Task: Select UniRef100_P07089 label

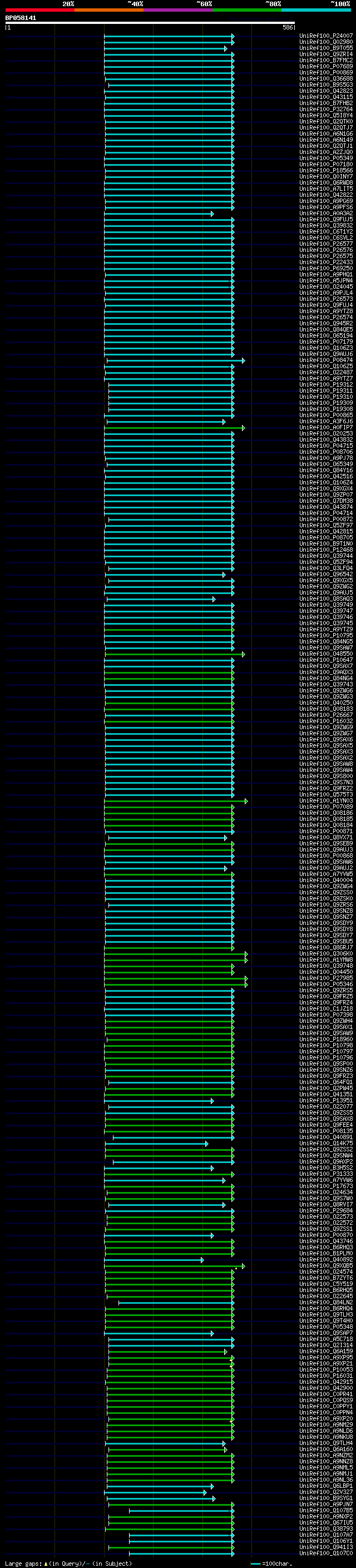Action: tap(326, 807)
